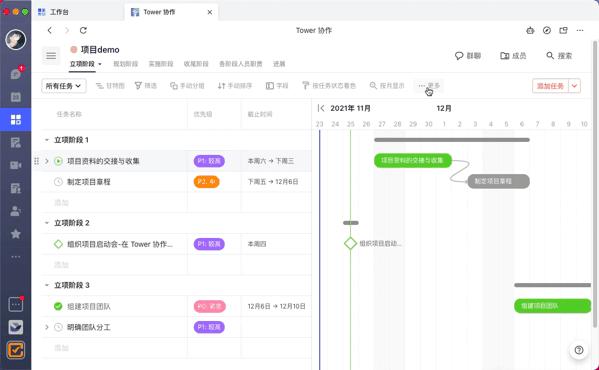Image resolution: width=599 pixels, height=370 pixels.
Task: Toggle status circle of 制定项目章程
Action: point(58,182)
